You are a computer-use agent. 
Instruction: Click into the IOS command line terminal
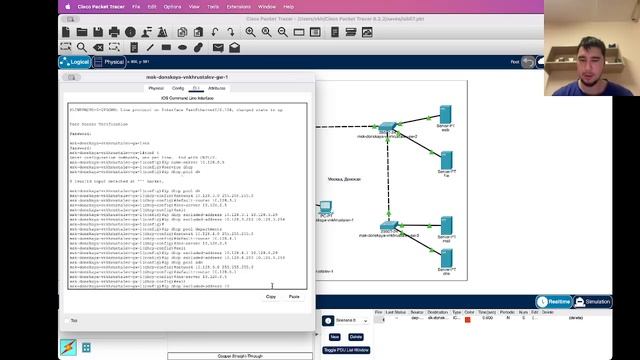187,196
